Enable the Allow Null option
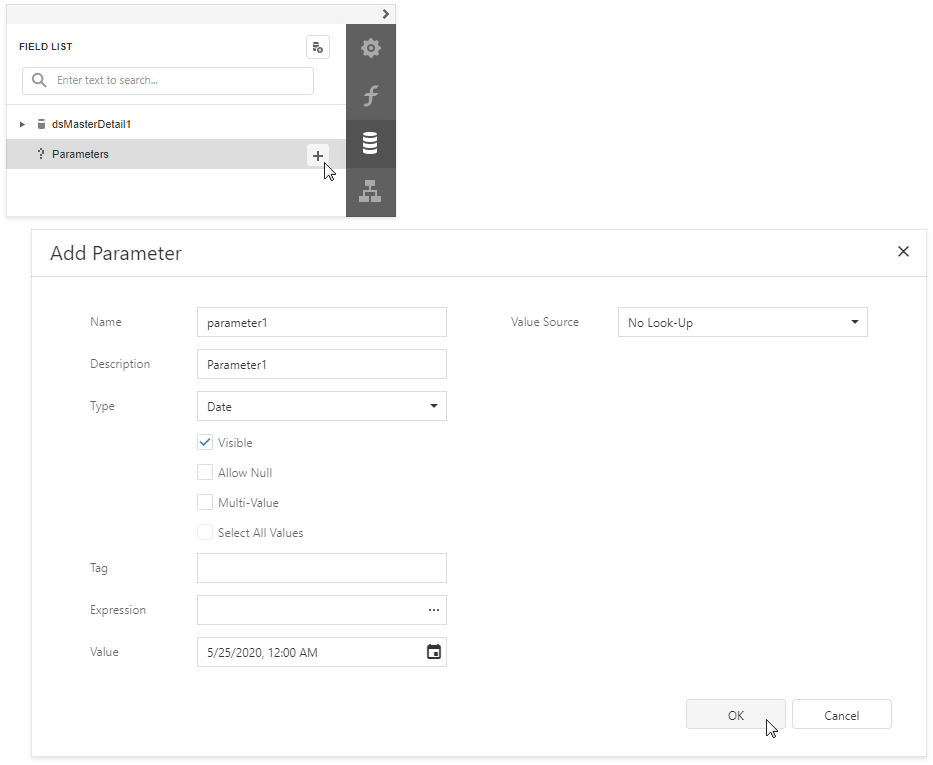Image resolution: width=933 pixels, height=765 pixels. pyautogui.click(x=205, y=472)
